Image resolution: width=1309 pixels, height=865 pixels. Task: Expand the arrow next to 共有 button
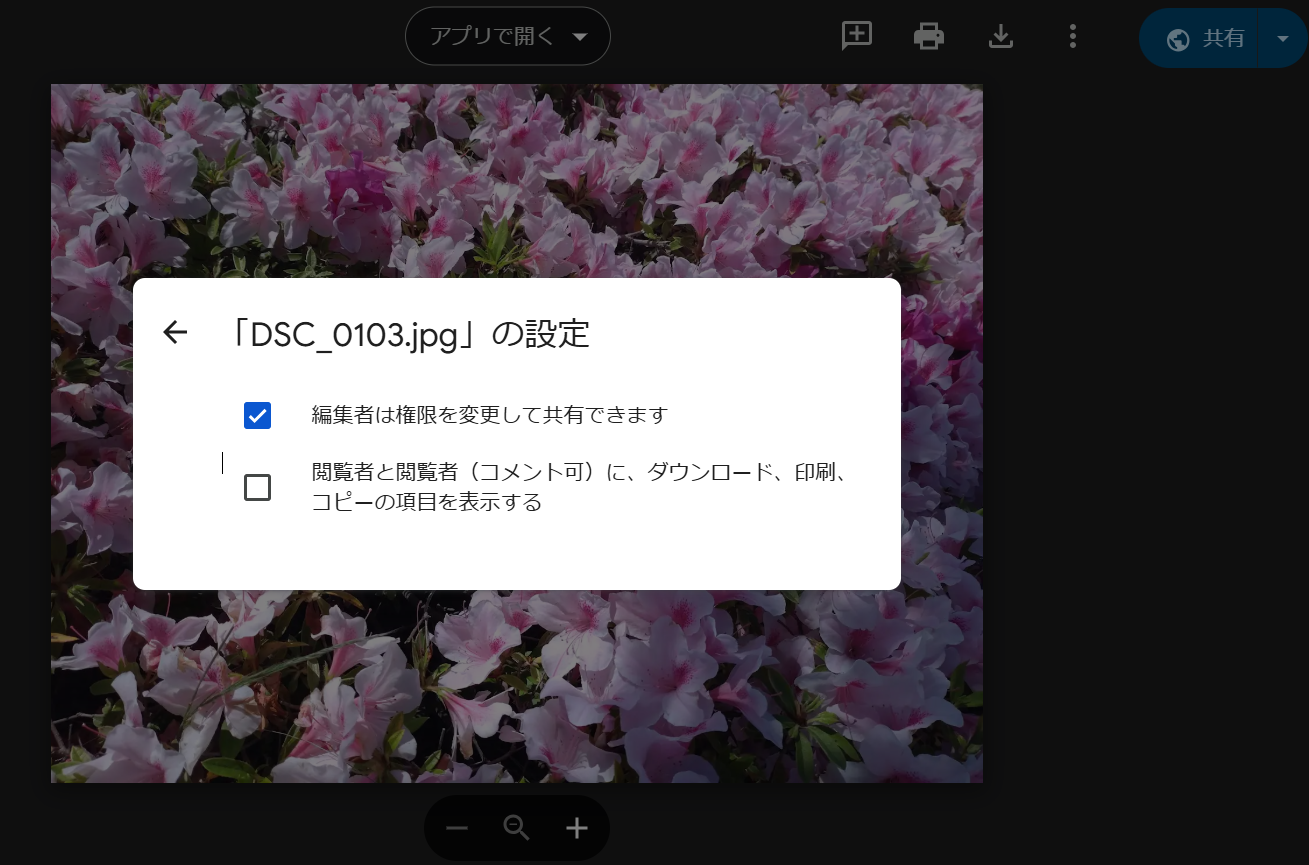tap(1284, 38)
